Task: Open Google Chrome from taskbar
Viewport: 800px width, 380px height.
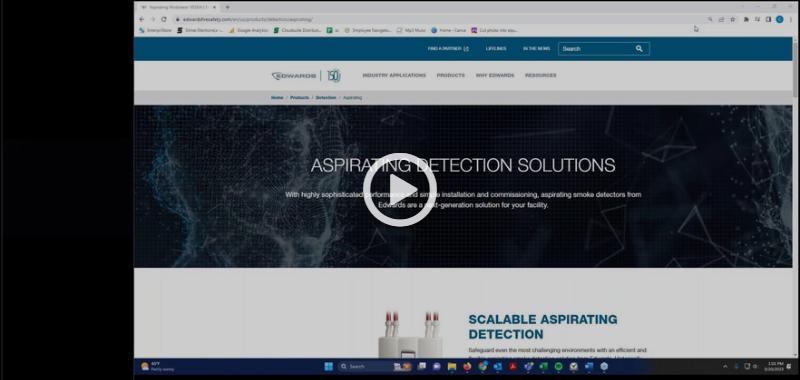Action: pos(483,366)
